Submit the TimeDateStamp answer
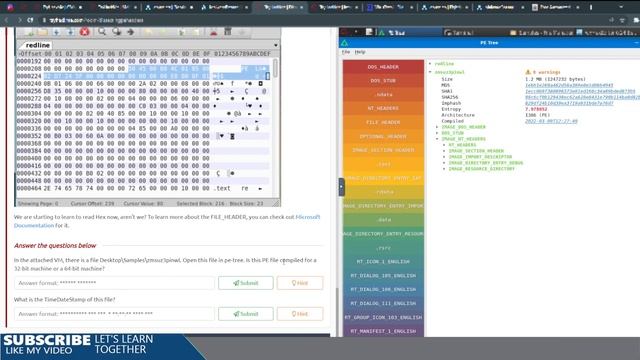640x360 pixels. tap(246, 314)
